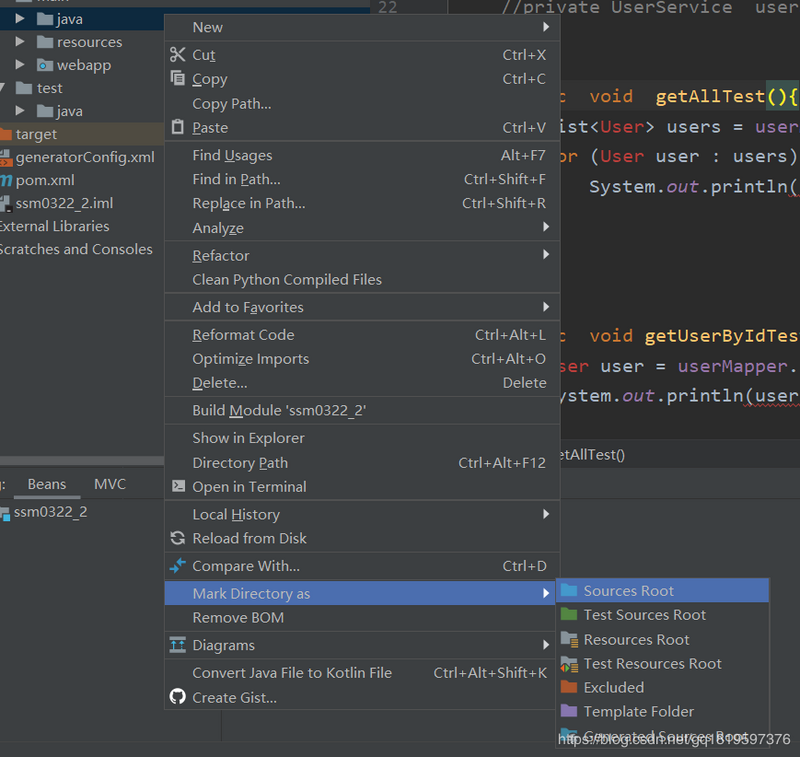Click the Open in Terminal icon
800x757 pixels.
(x=178, y=486)
